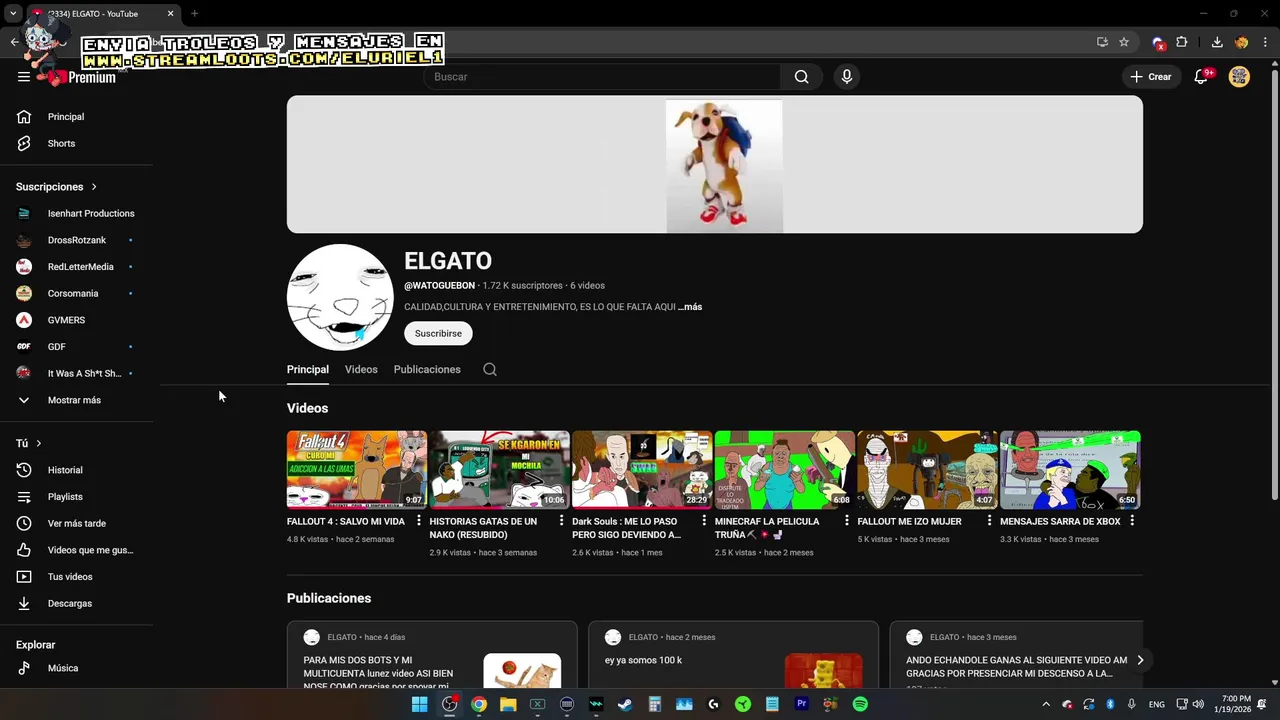Screen dimensions: 1280x720
Task: Open options for FALLOUT ME IZO MUJER
Action: (x=989, y=521)
